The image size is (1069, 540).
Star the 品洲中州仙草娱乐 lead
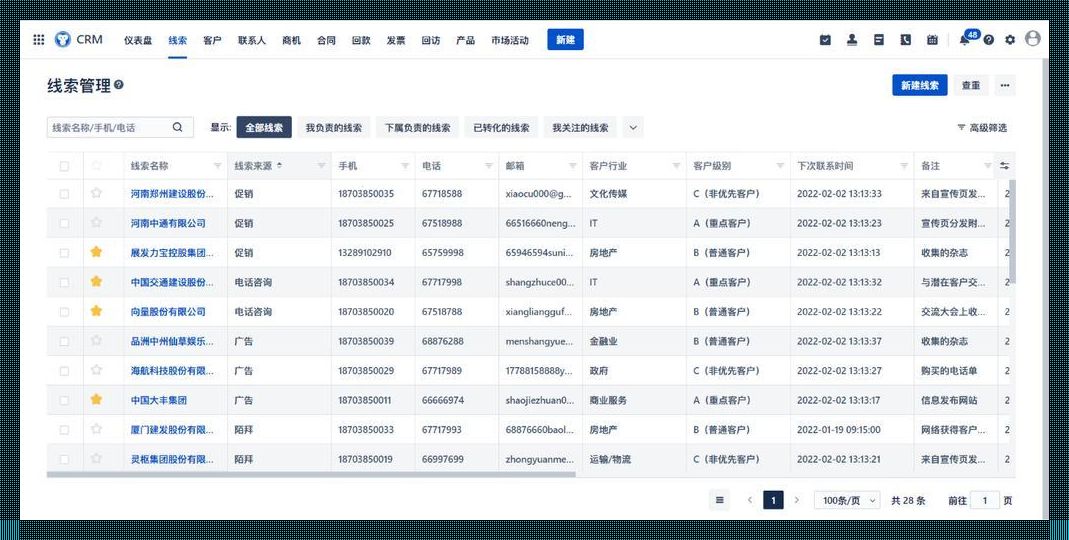coord(96,340)
